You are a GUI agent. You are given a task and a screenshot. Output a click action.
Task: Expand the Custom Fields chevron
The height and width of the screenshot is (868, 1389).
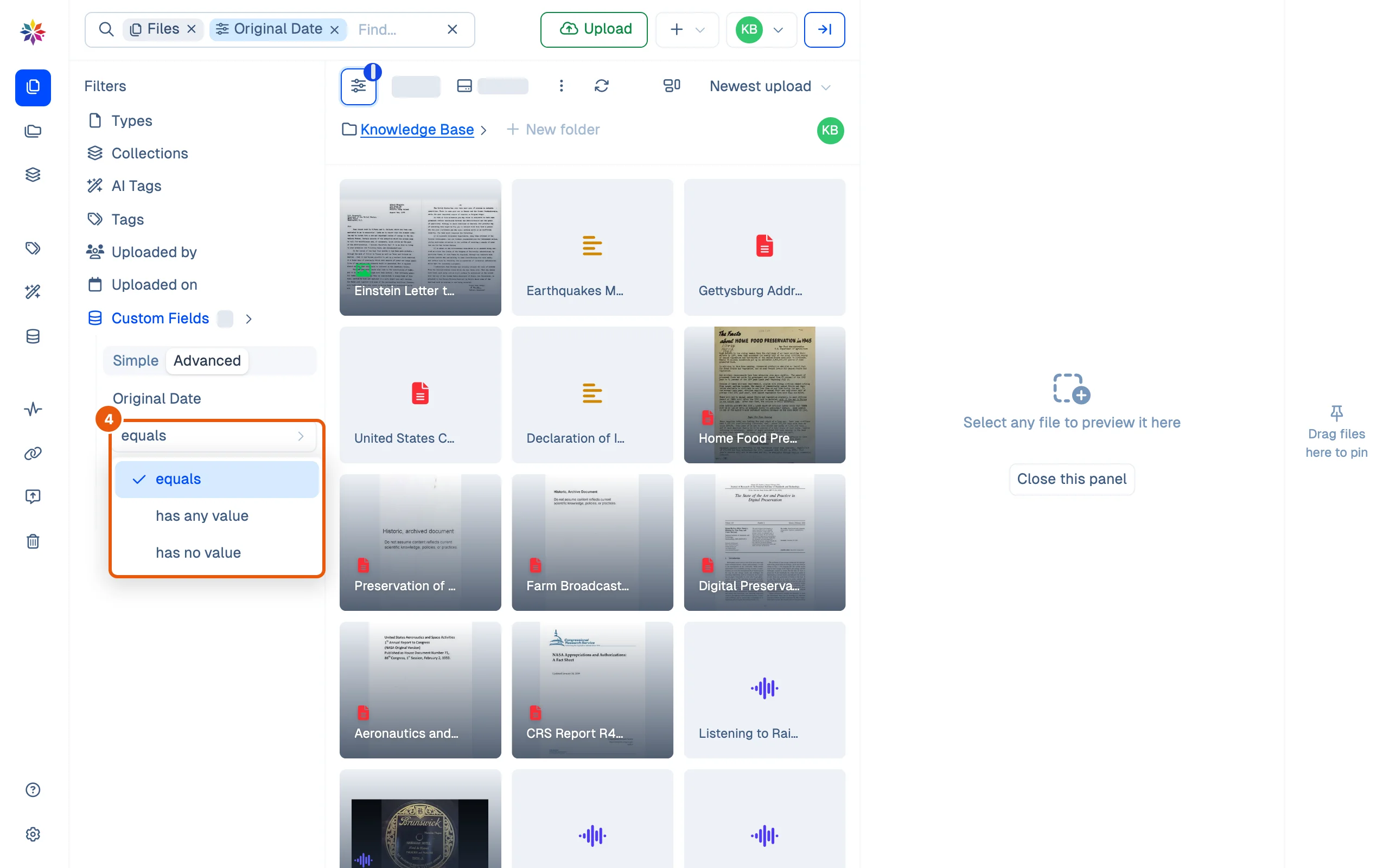(249, 318)
